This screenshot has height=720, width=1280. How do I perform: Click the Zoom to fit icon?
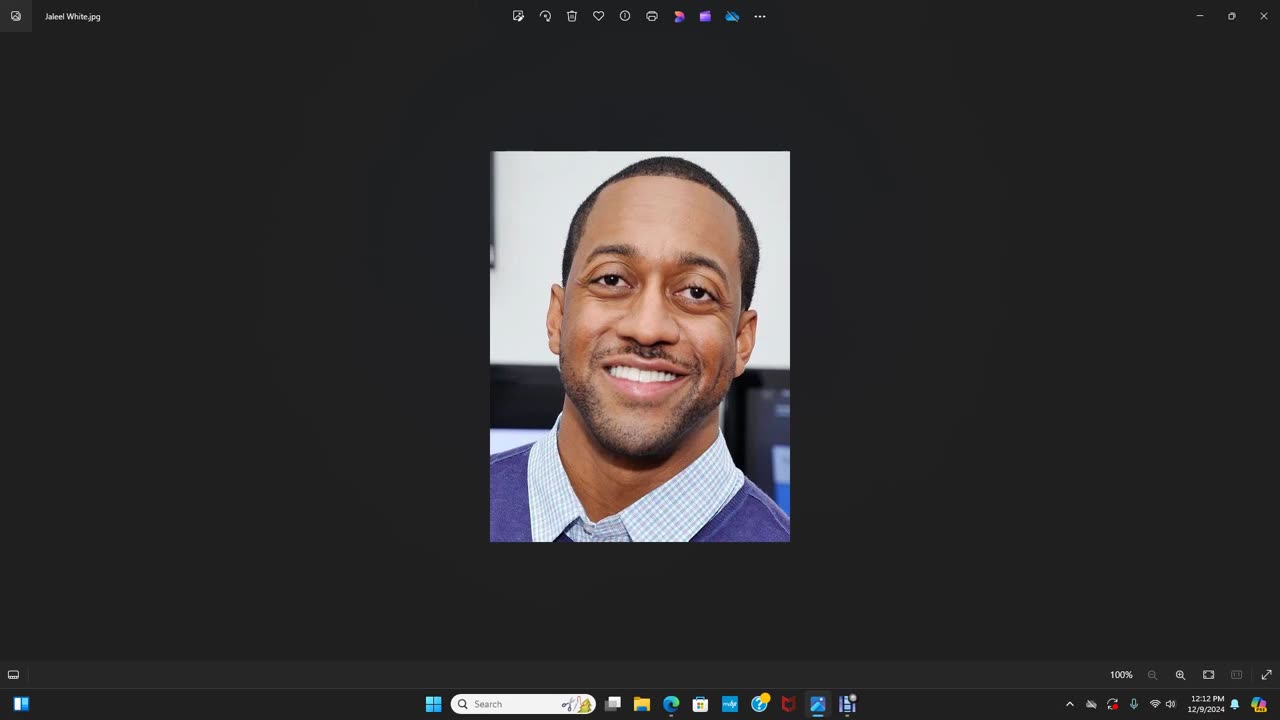pyautogui.click(x=1208, y=675)
